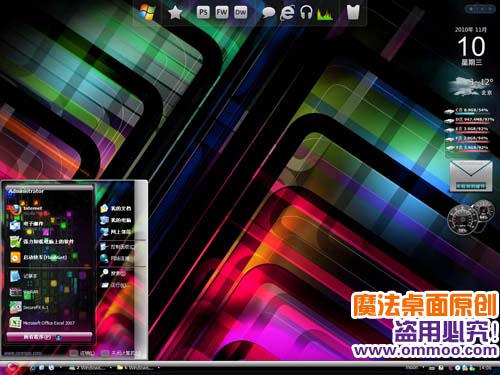Click the Start orb on taskbar
Viewport: 500px width, 375px height.
click(x=12, y=367)
